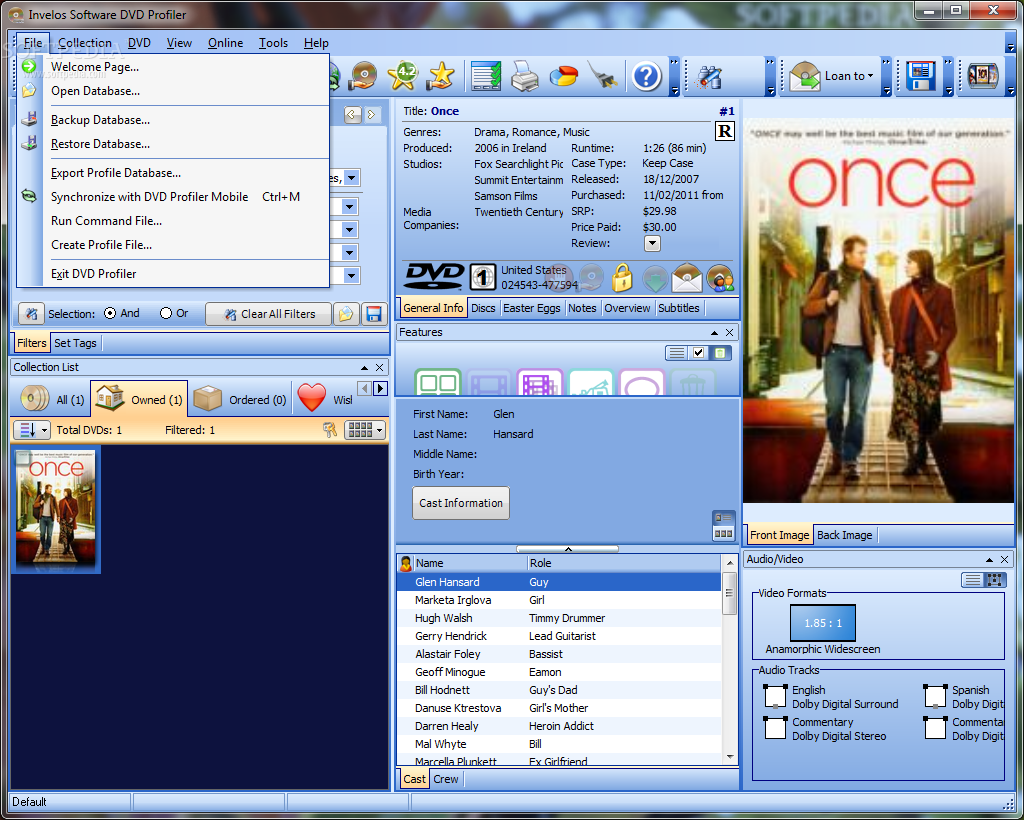
Task: Select the Once thumbnail in collection list
Action: (56, 509)
